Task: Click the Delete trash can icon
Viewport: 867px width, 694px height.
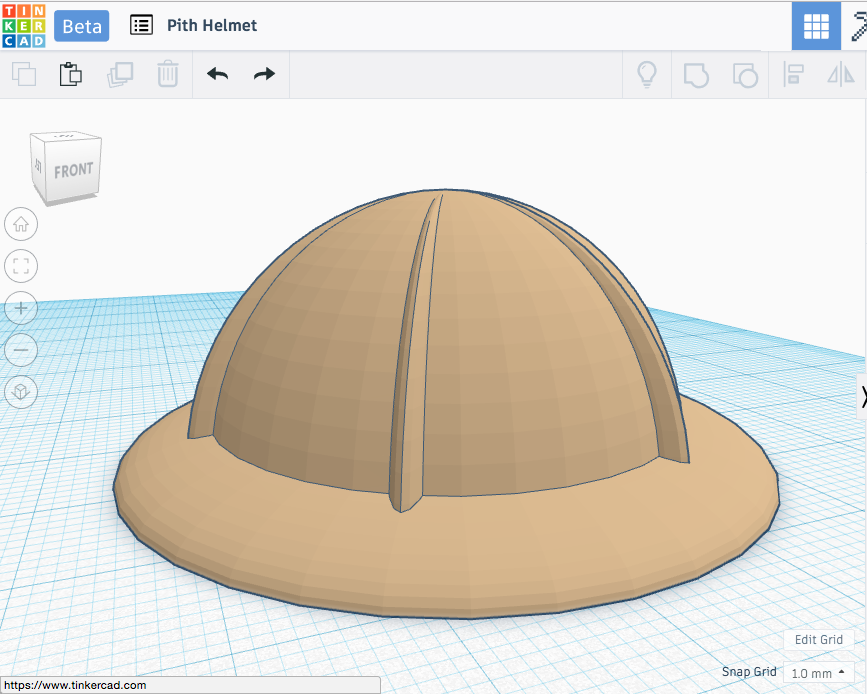Action: (168, 74)
